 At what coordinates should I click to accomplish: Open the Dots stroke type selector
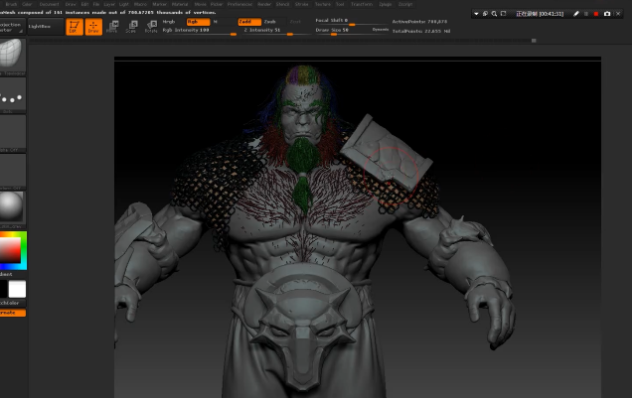coord(12,95)
